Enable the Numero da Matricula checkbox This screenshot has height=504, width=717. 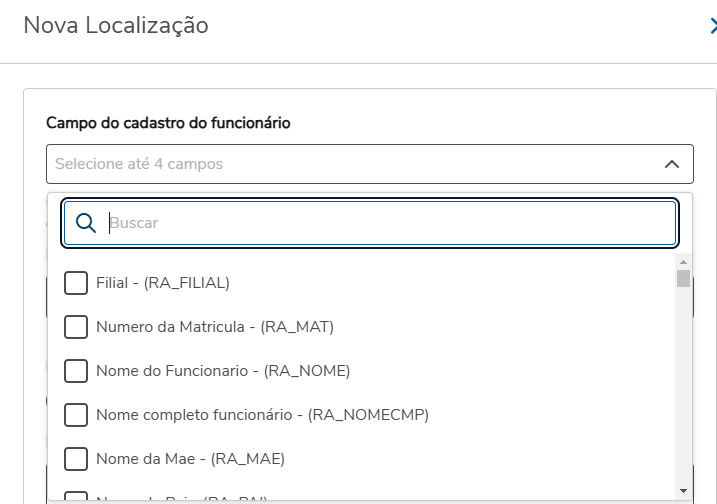[76, 327]
